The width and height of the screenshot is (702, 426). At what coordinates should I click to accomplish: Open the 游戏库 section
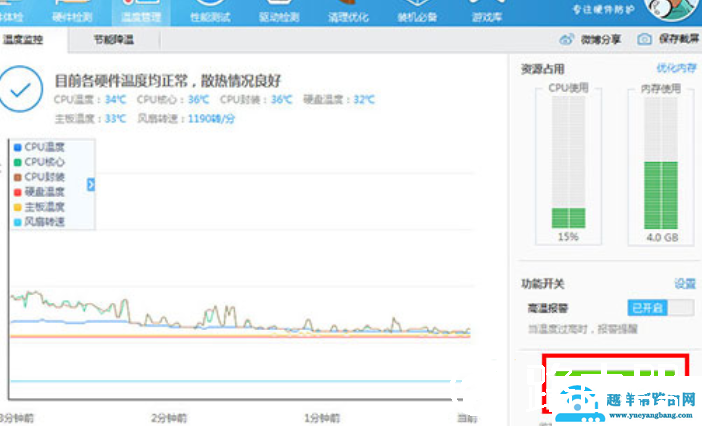tap(487, 12)
